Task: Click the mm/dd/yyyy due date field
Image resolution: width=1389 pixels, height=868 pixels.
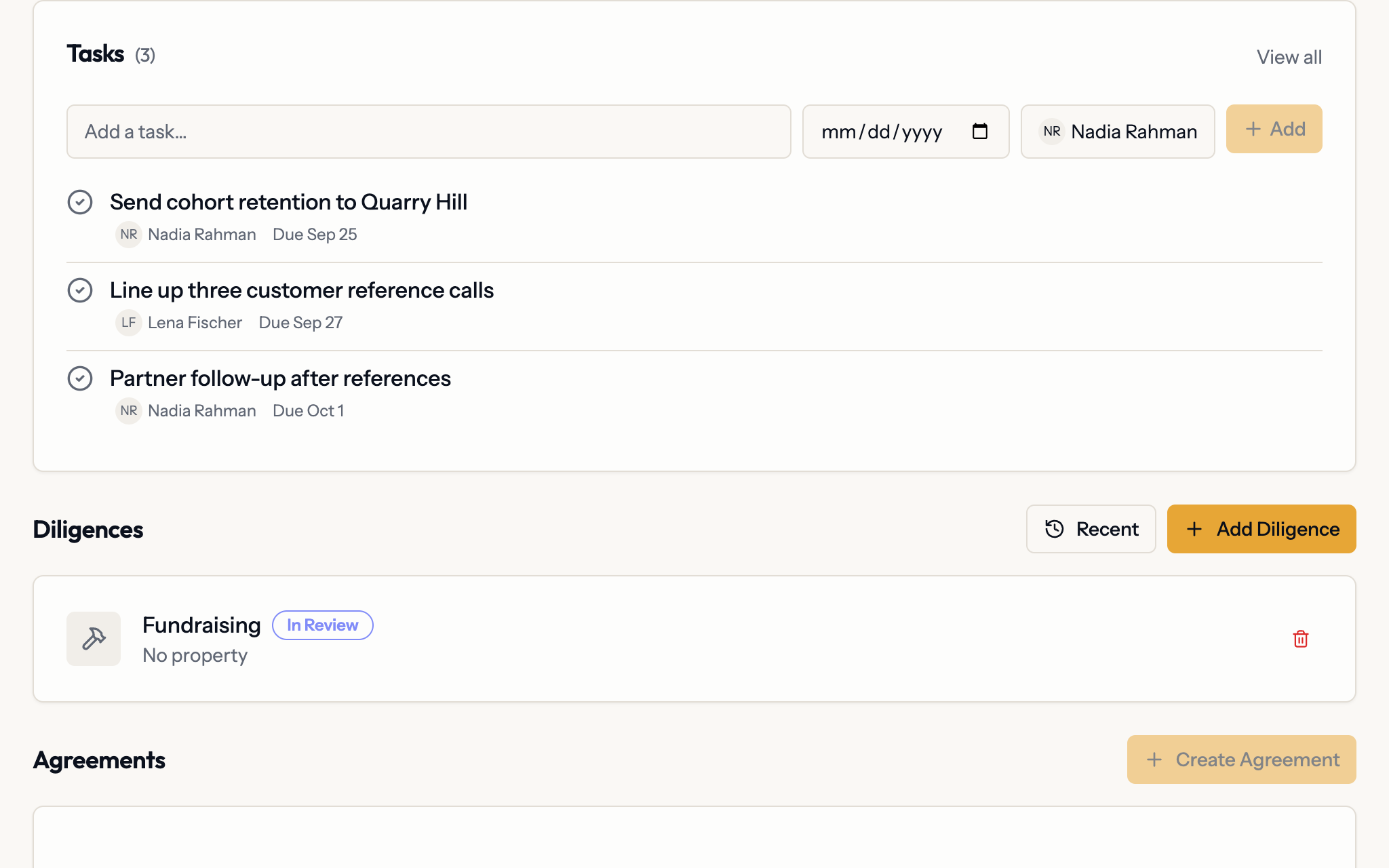Action: [x=905, y=132]
